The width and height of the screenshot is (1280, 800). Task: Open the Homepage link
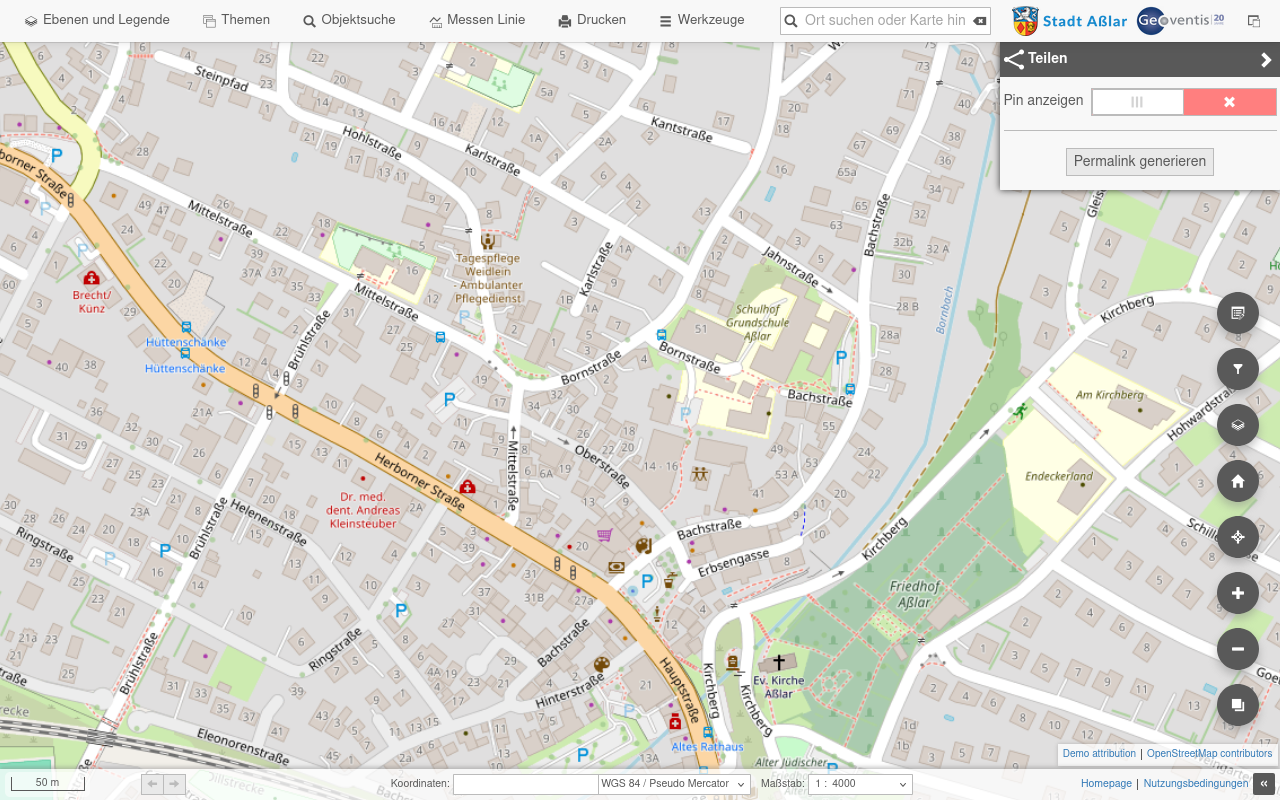[1106, 784]
